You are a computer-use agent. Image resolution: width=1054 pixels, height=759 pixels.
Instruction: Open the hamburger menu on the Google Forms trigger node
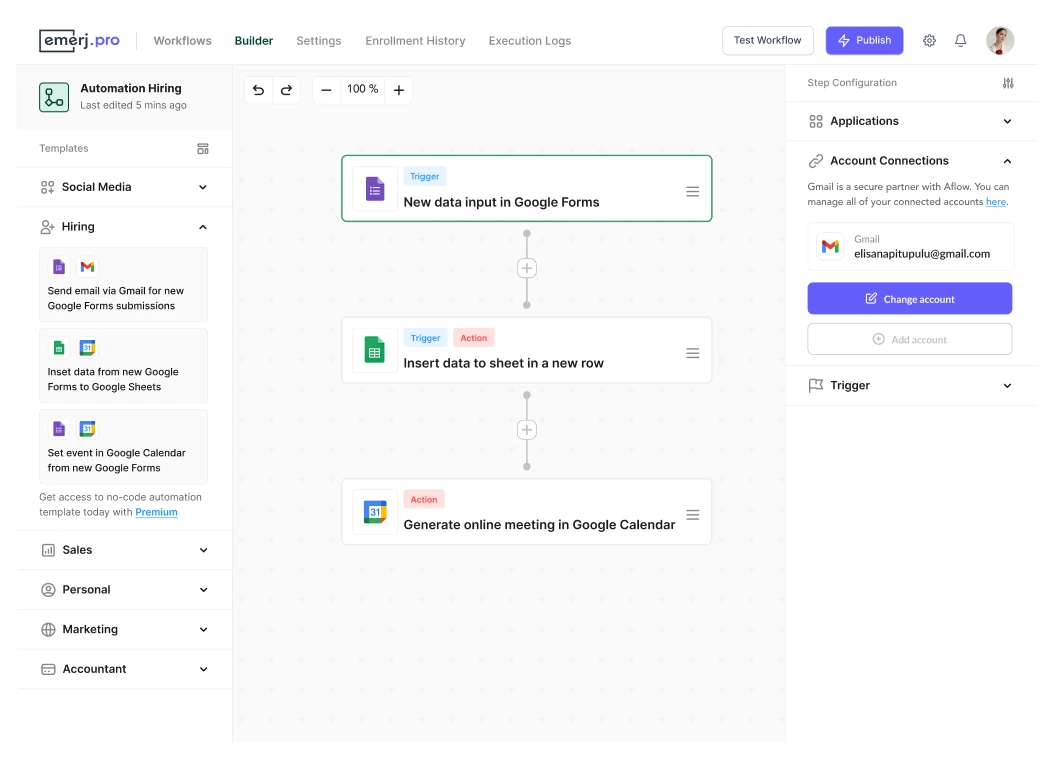click(693, 191)
